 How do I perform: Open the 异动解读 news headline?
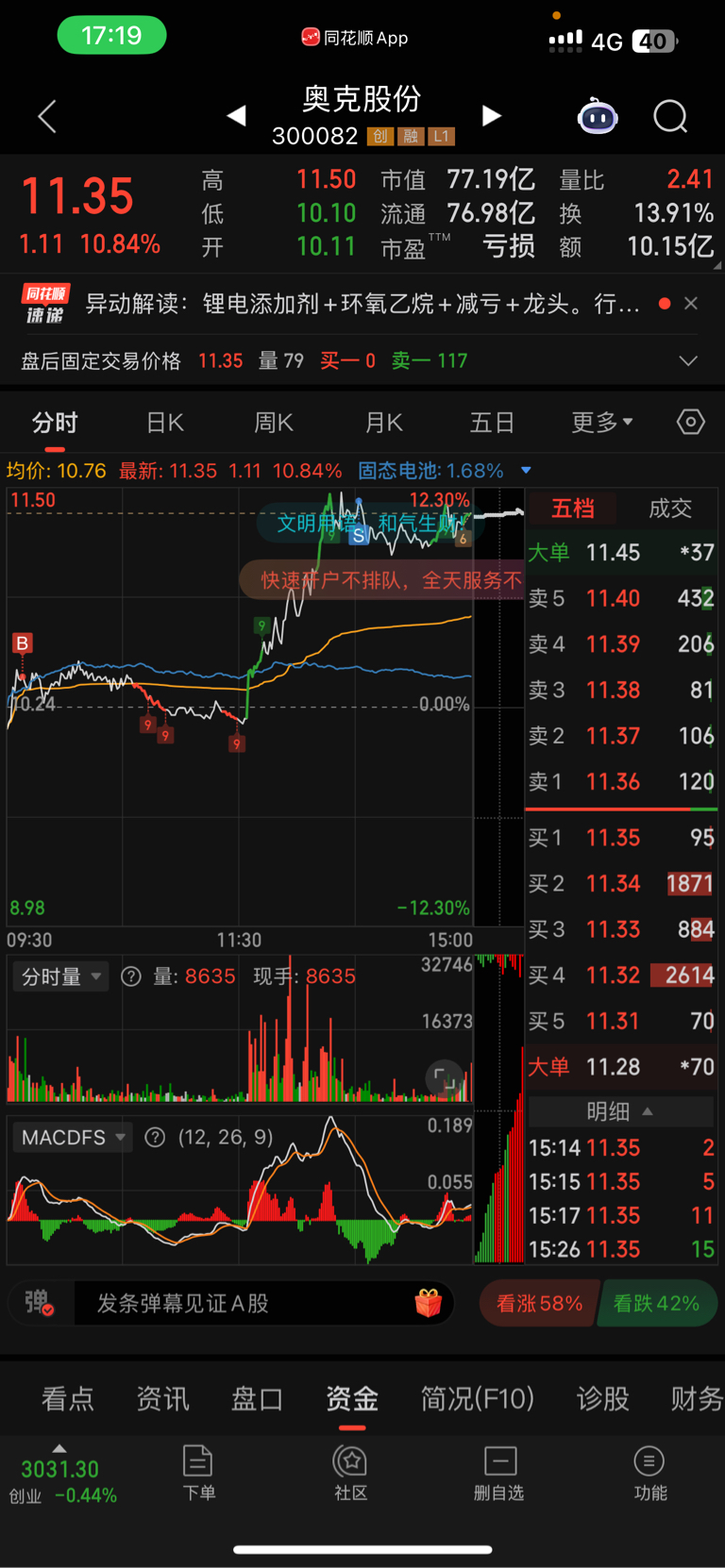363,304
